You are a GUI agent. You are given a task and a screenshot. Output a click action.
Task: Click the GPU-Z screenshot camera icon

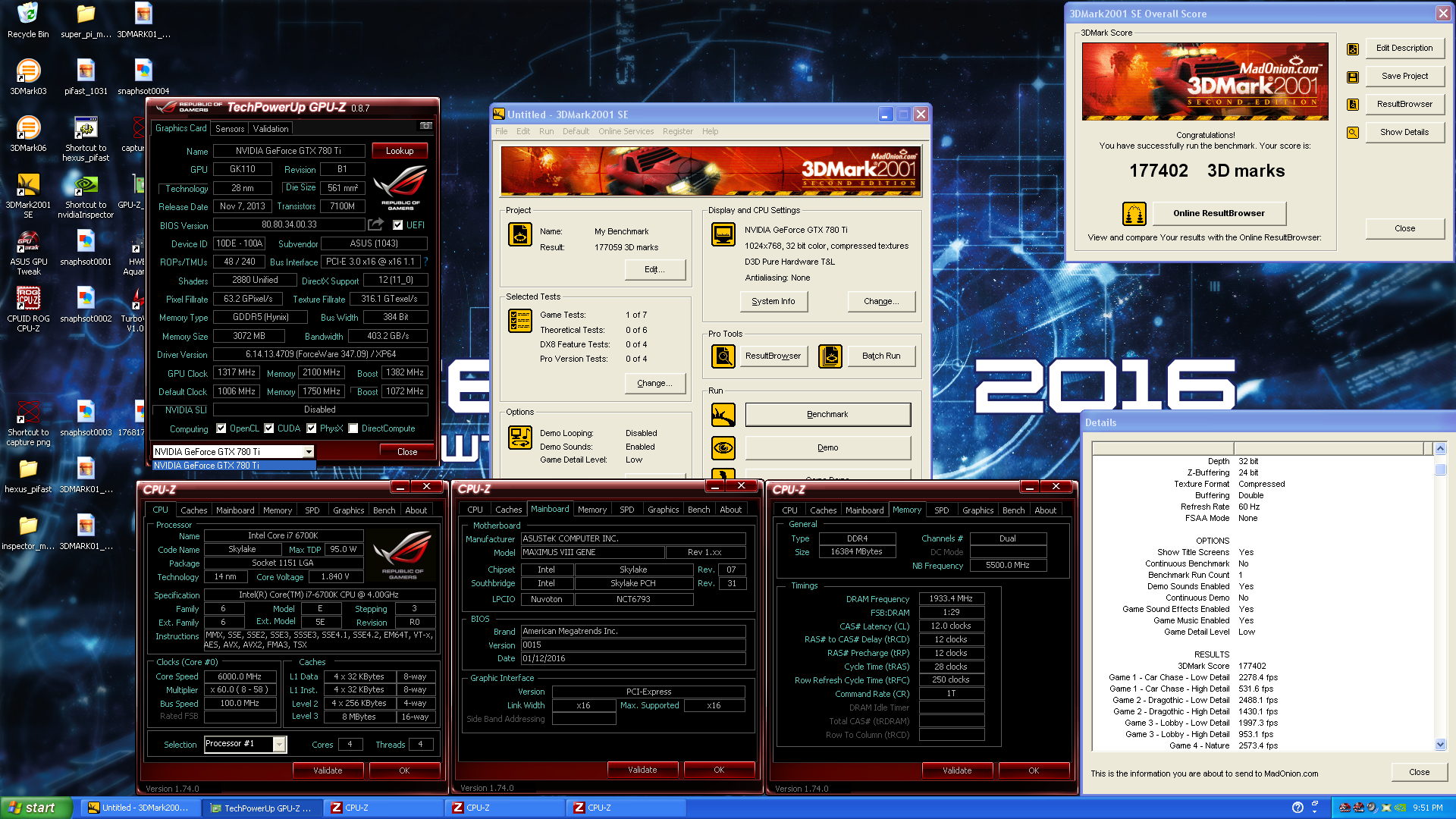click(426, 126)
